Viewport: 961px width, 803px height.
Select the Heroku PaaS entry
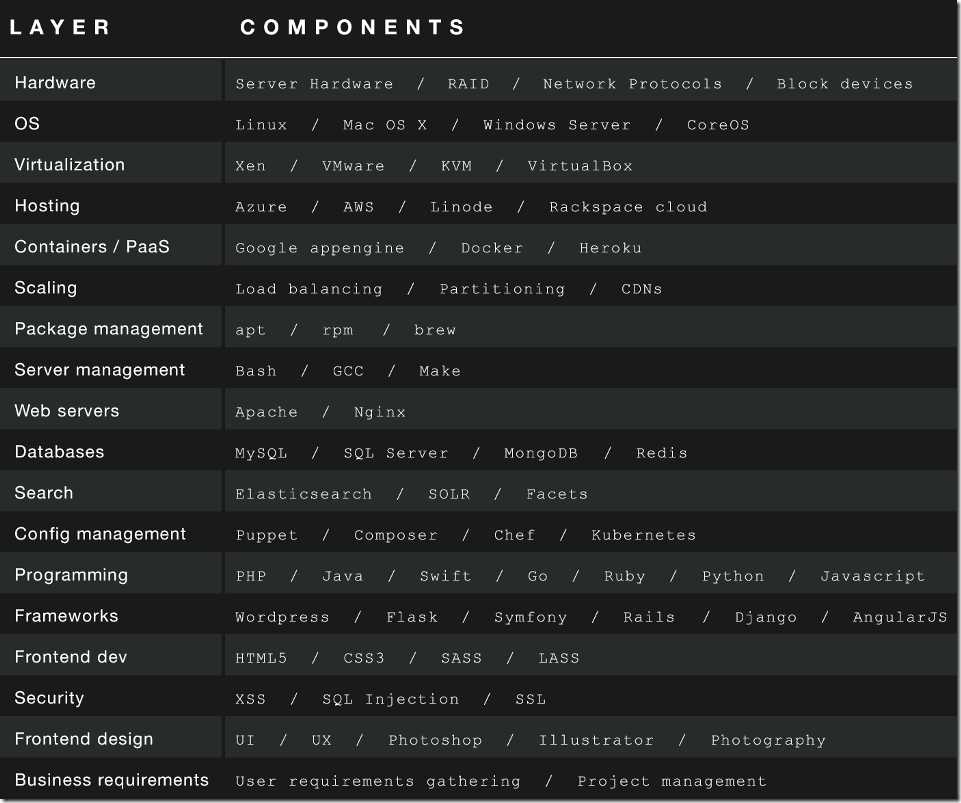click(x=610, y=248)
